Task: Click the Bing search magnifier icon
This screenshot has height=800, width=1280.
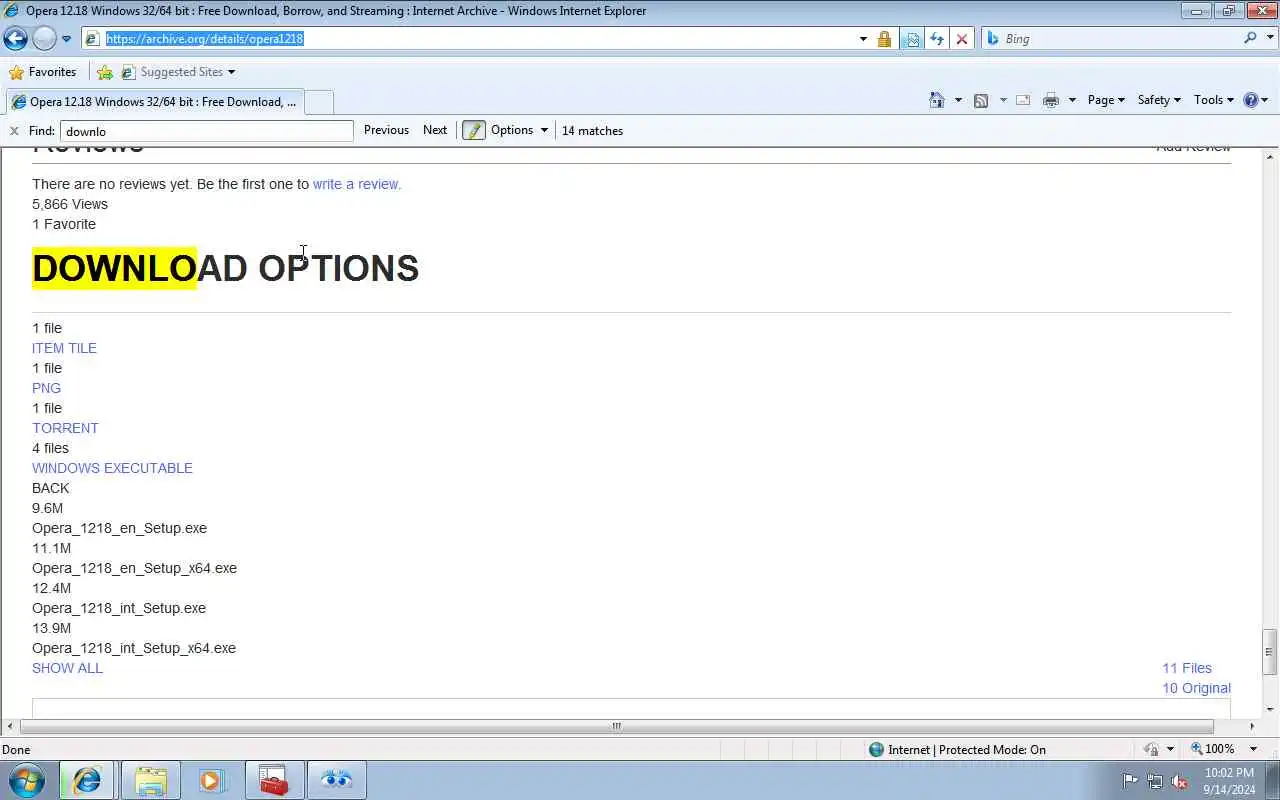Action: [1250, 38]
